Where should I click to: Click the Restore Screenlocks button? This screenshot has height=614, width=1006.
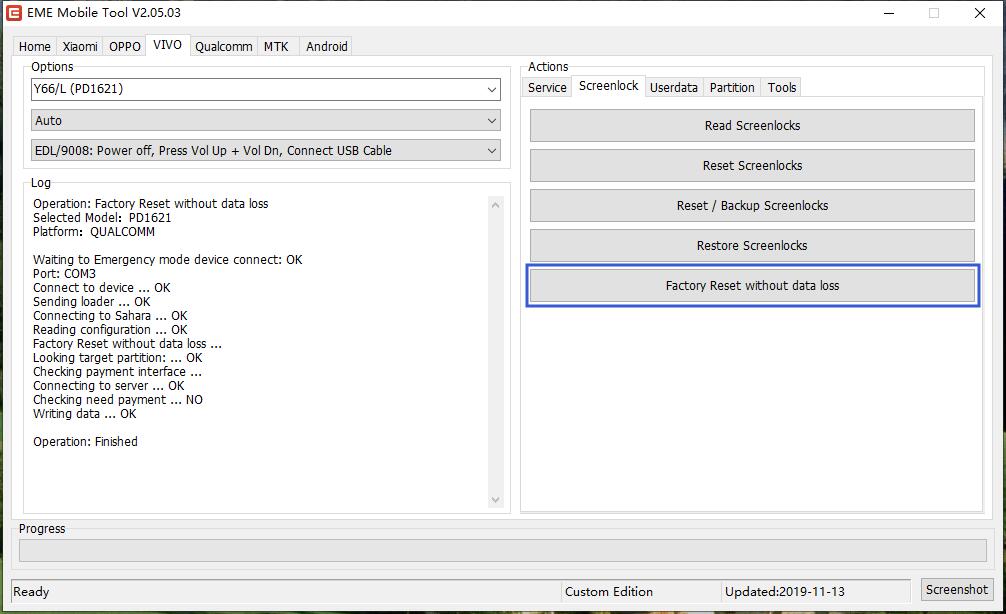tap(752, 246)
